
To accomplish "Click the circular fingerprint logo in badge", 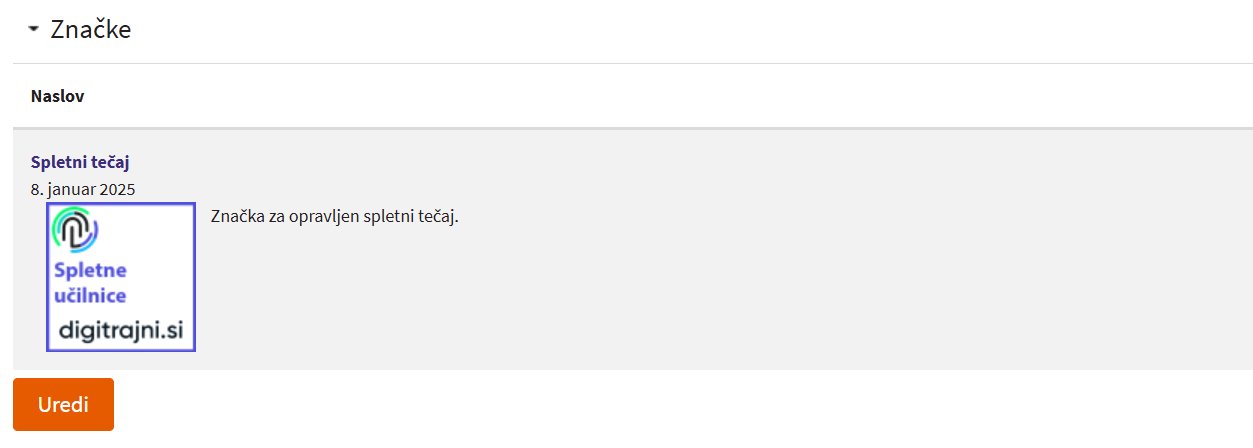I will click(75, 231).
